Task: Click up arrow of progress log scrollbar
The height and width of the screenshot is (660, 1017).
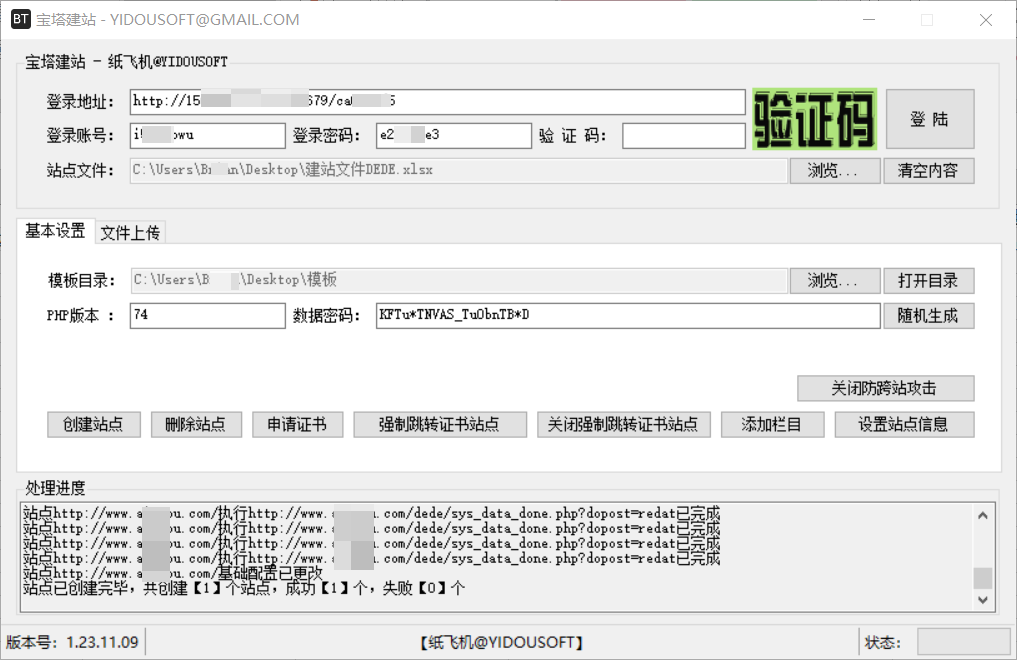Action: click(983, 515)
